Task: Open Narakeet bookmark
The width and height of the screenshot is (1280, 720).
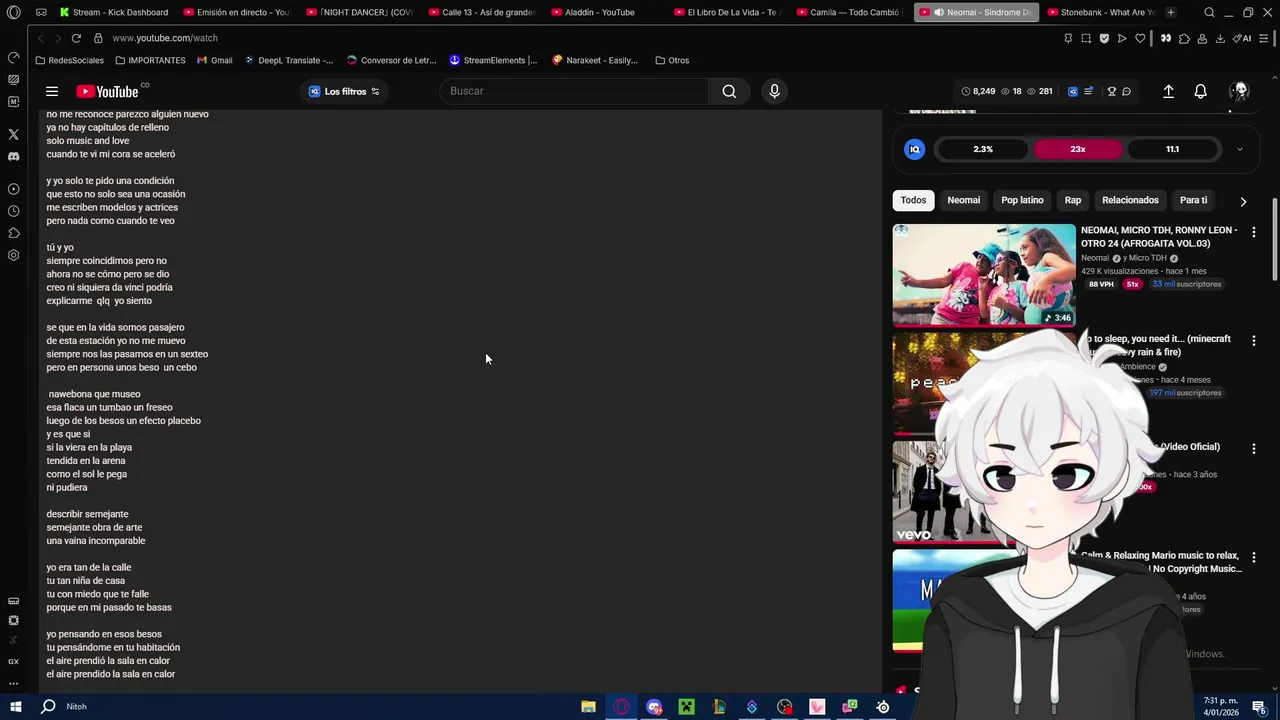Action: pos(595,60)
